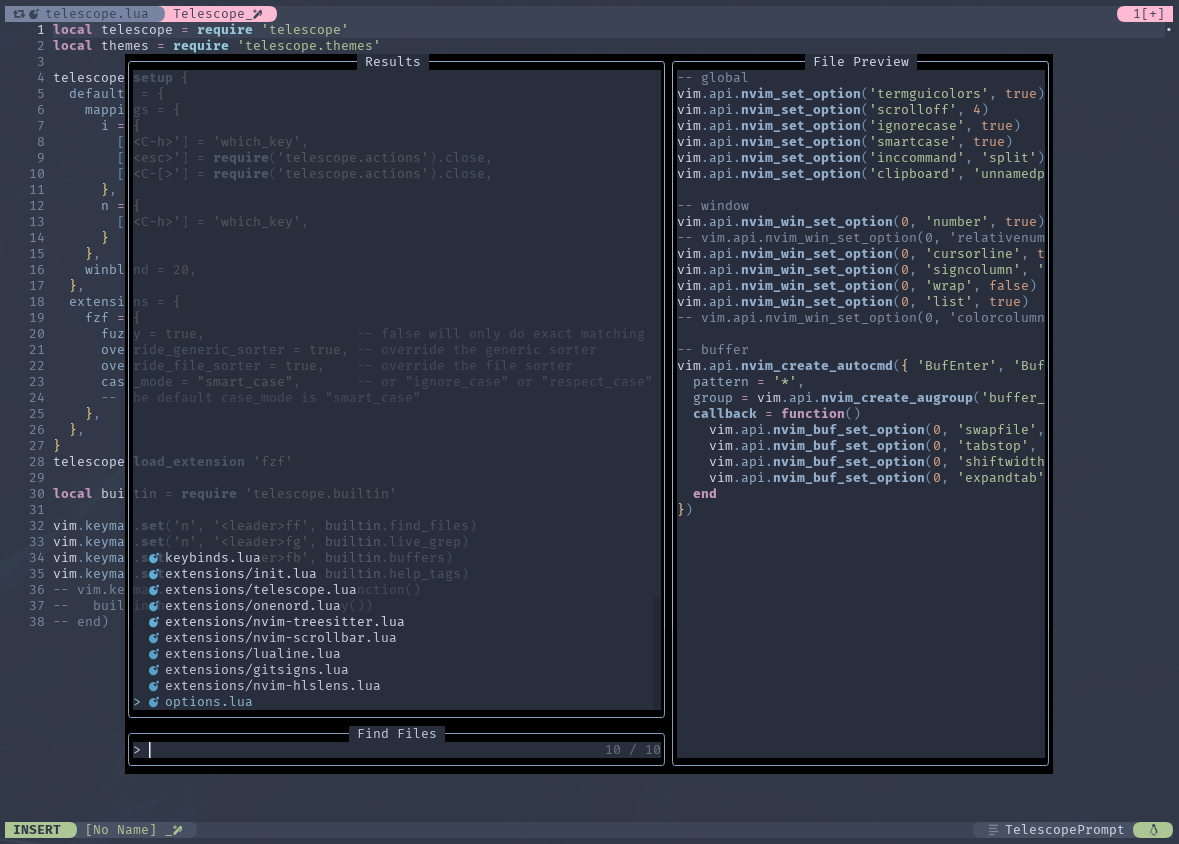Viewport: 1179px width, 844px height.
Task: Select extensions/nvim-hlslens.lua in Results
Action: (272, 685)
